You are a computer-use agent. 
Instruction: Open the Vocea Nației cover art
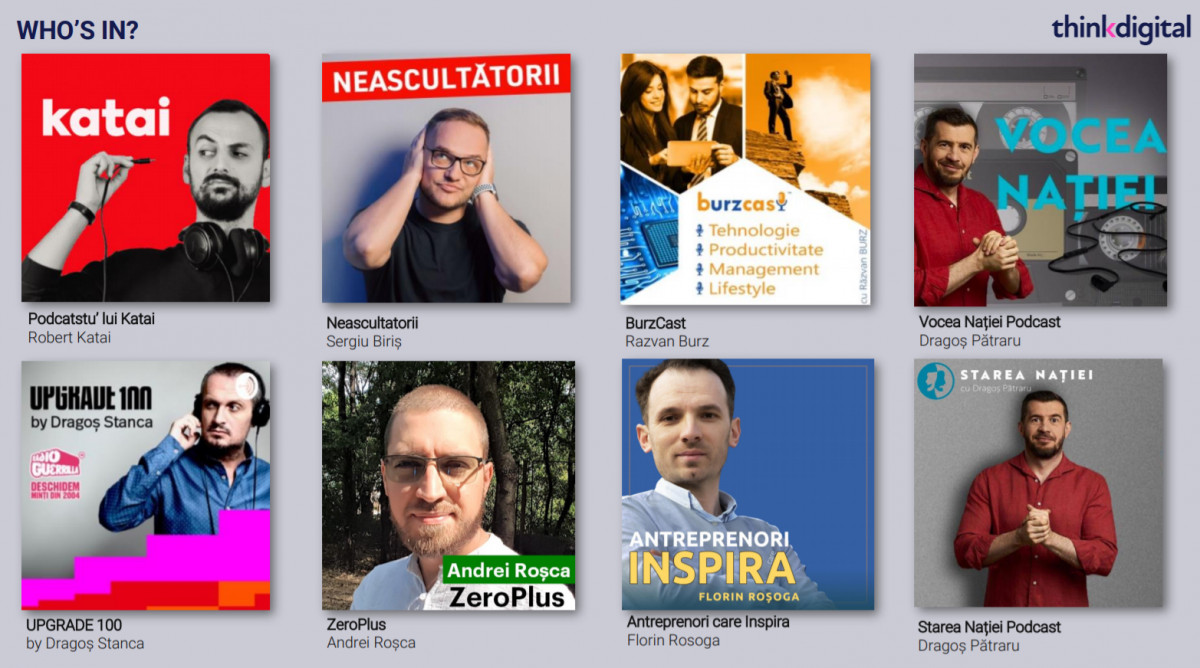1040,180
